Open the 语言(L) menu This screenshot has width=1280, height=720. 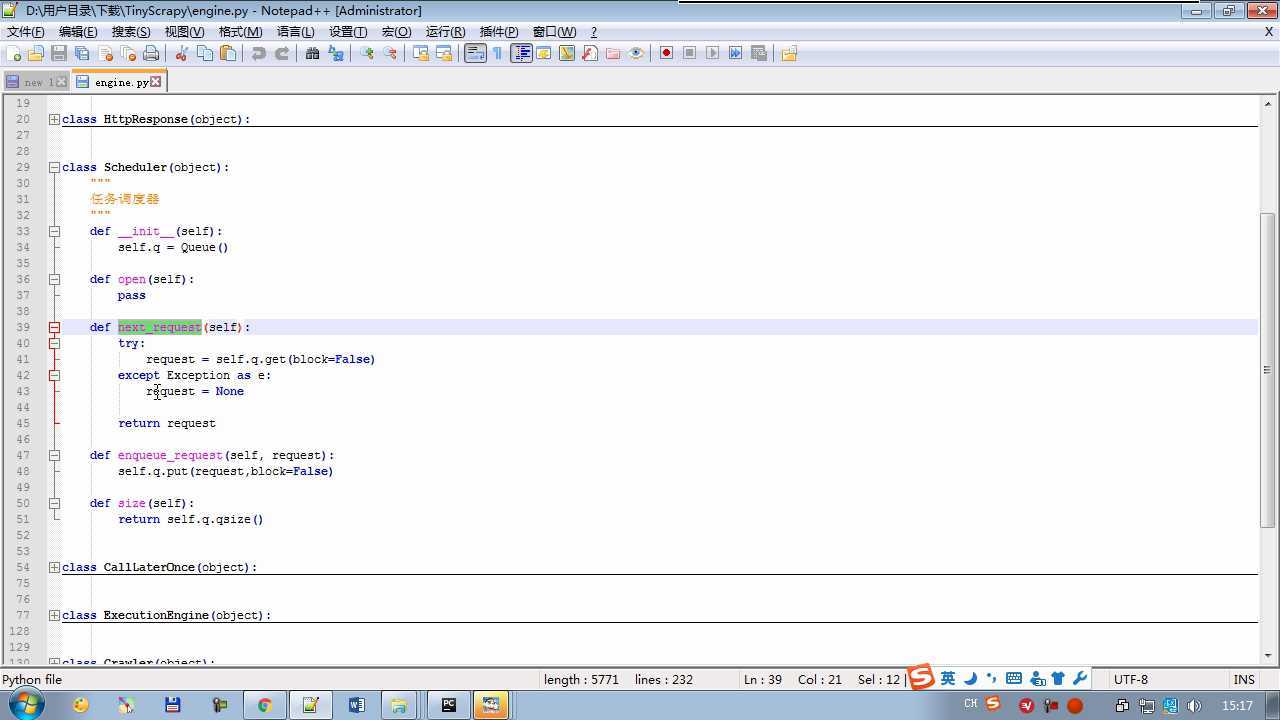pyautogui.click(x=295, y=32)
